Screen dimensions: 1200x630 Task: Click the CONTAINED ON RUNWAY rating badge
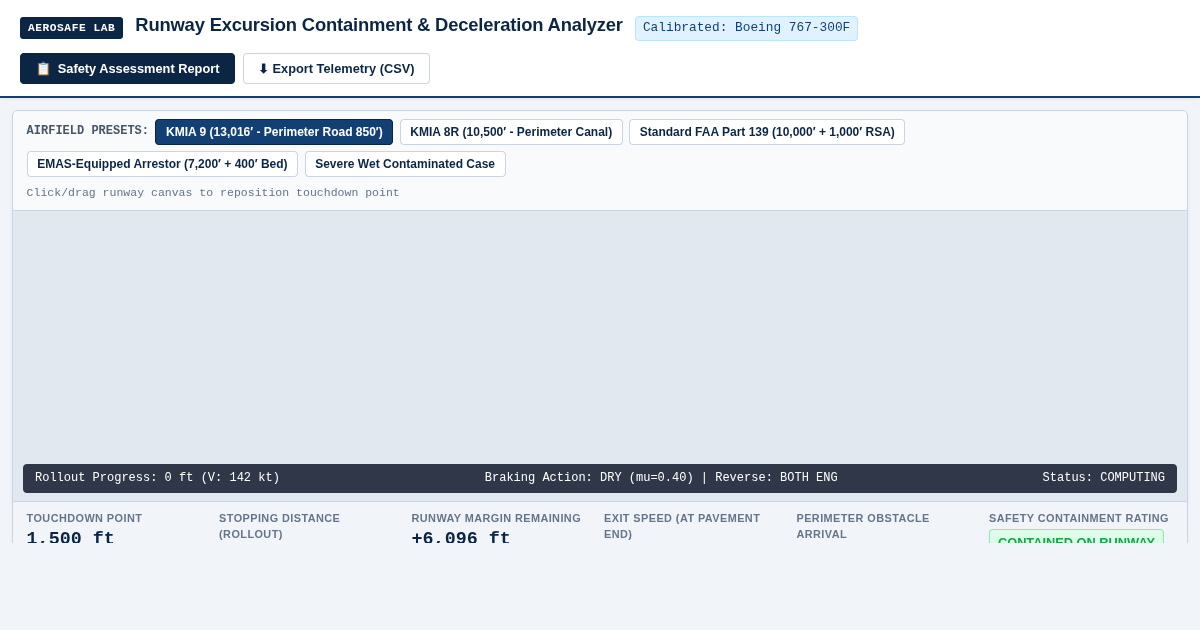tap(1076, 537)
